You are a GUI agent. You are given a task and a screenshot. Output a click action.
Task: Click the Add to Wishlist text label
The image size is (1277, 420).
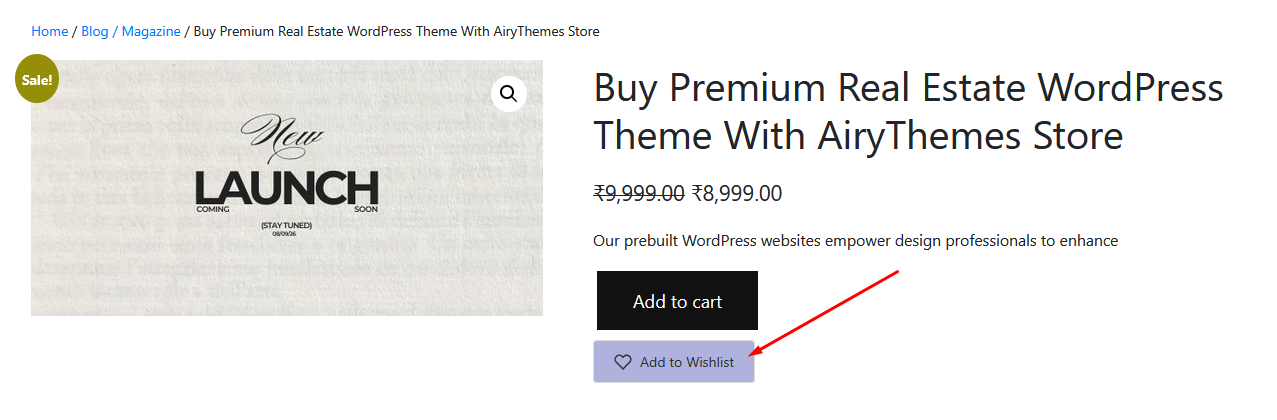tap(687, 362)
